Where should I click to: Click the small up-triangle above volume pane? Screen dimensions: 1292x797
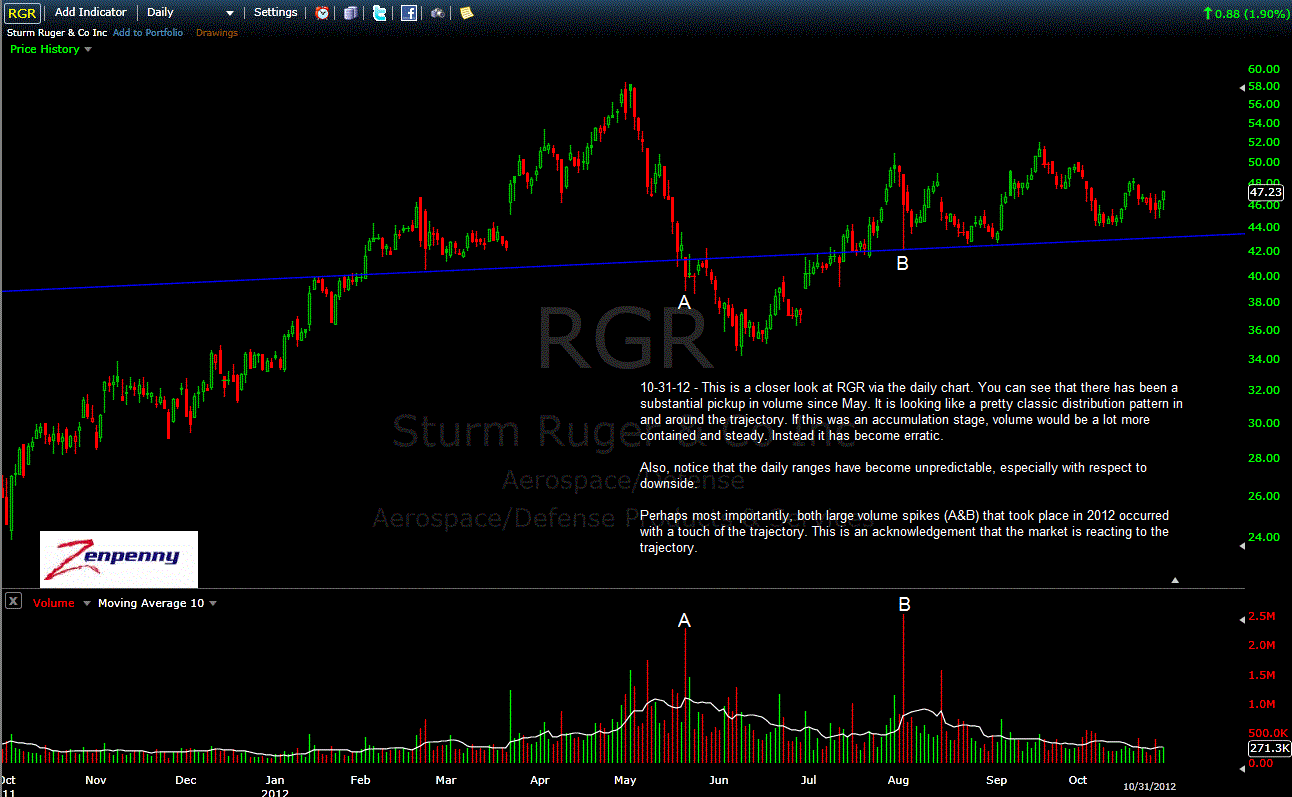[1176, 580]
